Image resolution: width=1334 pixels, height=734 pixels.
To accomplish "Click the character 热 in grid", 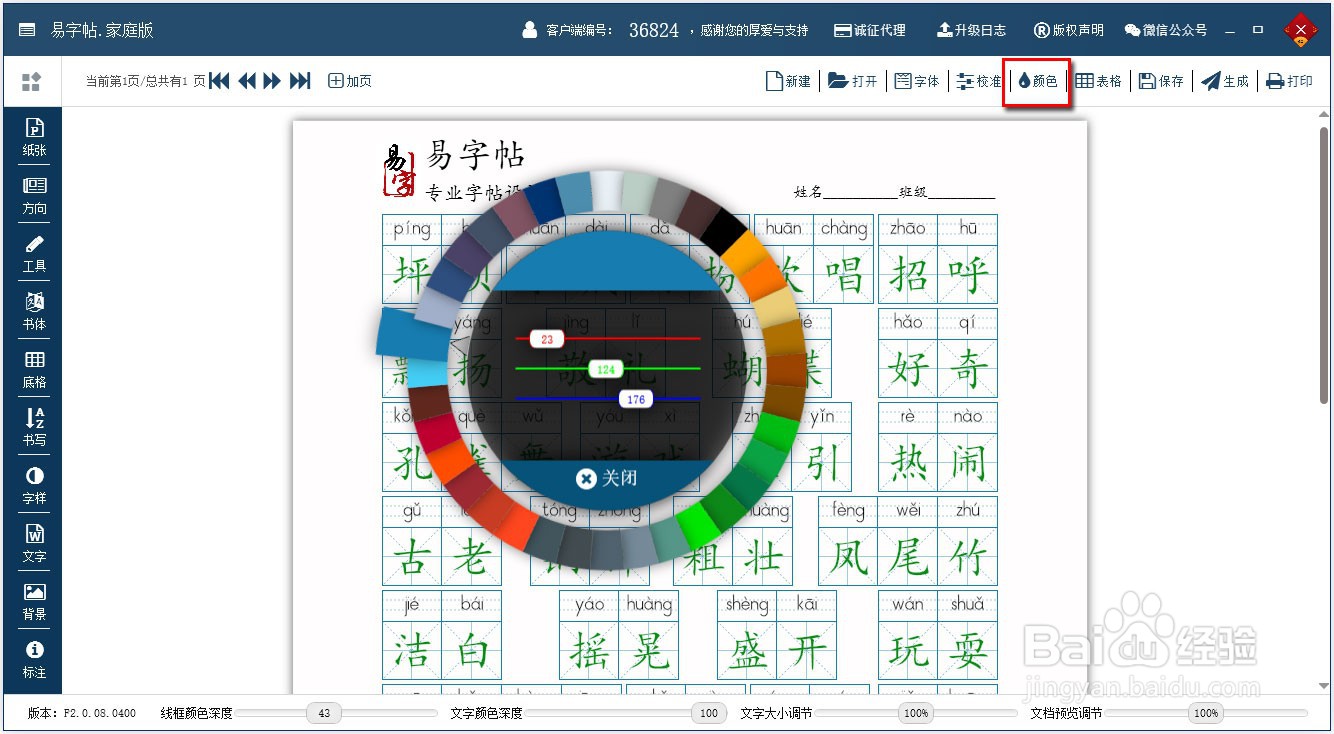I will pyautogui.click(x=908, y=463).
